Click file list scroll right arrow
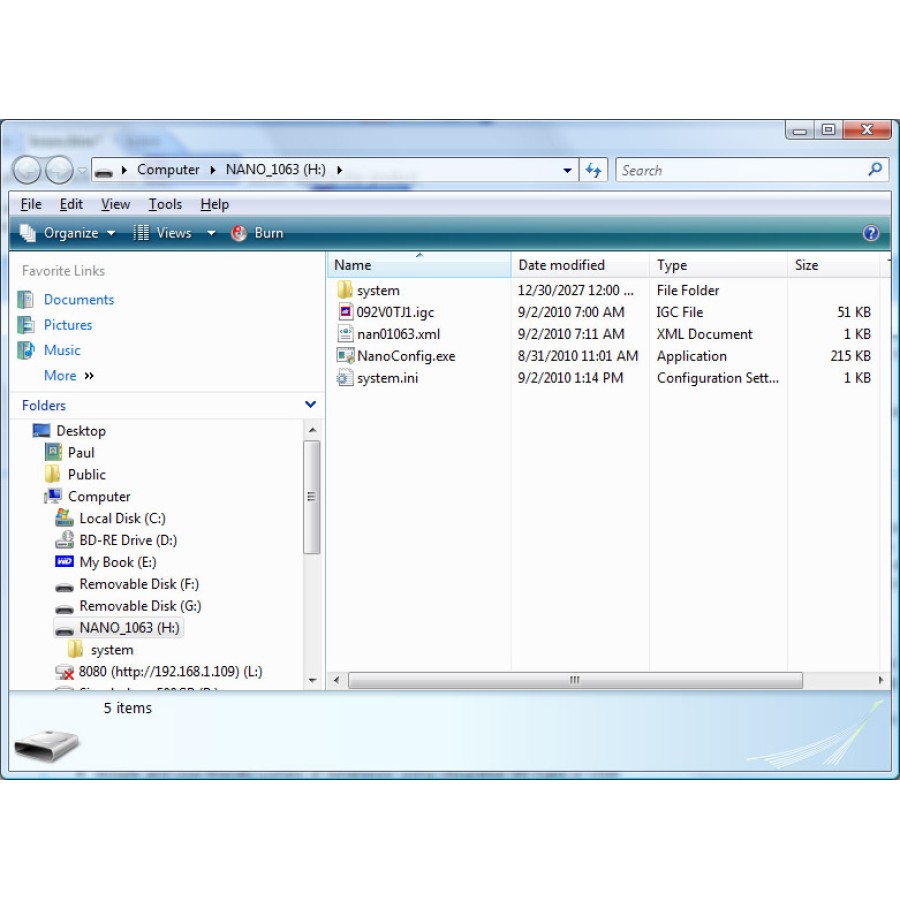 (x=880, y=680)
